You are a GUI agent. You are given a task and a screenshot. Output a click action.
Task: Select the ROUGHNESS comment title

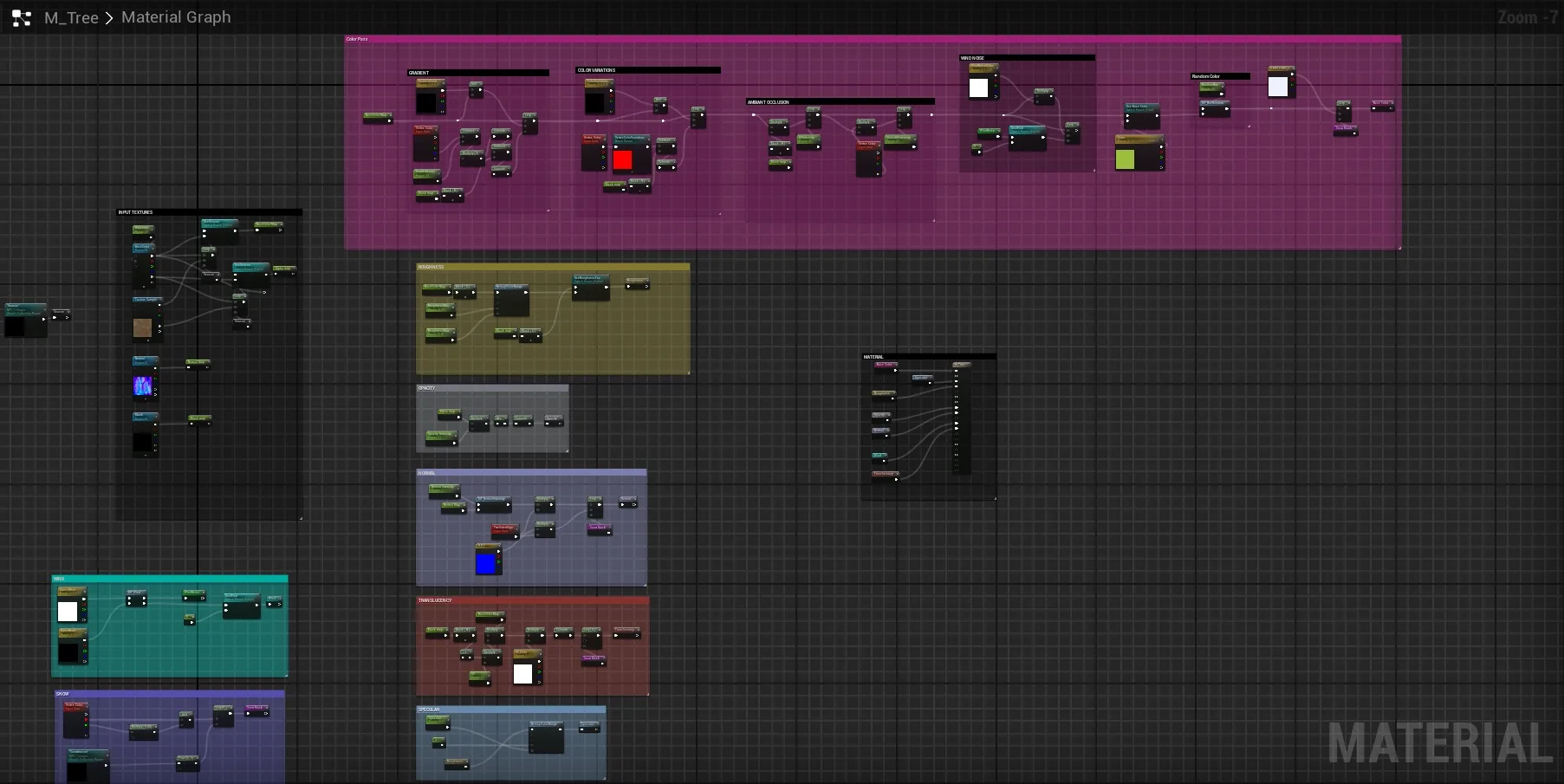pyautogui.click(x=553, y=267)
